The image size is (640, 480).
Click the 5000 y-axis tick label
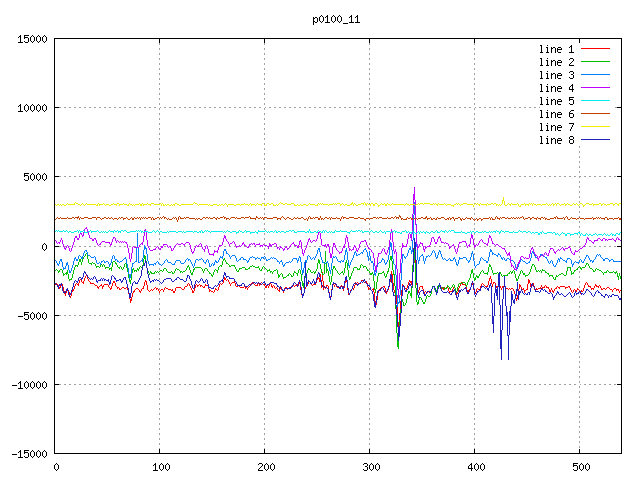35,177
